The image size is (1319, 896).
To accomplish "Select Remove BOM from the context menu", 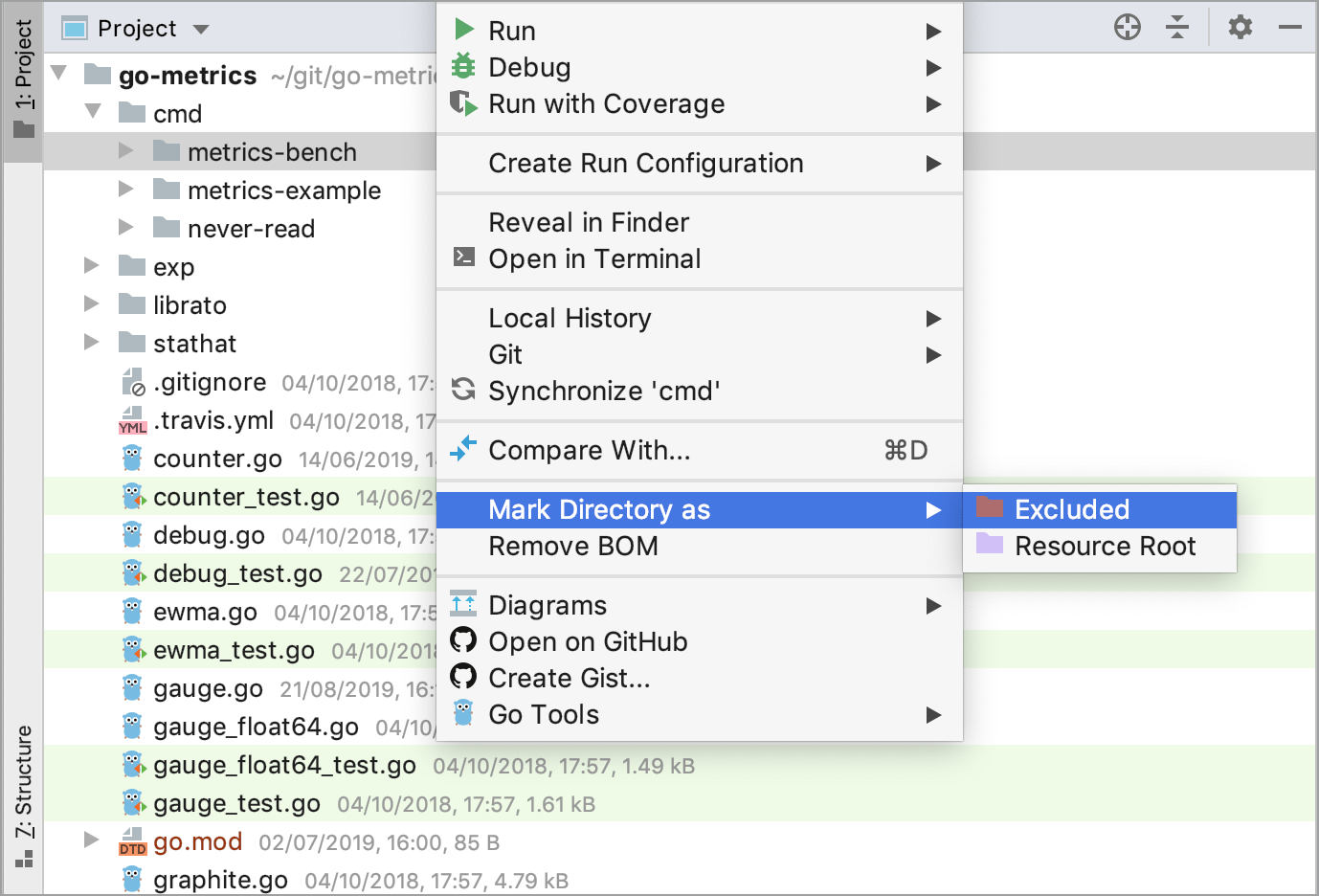I will [572, 547].
